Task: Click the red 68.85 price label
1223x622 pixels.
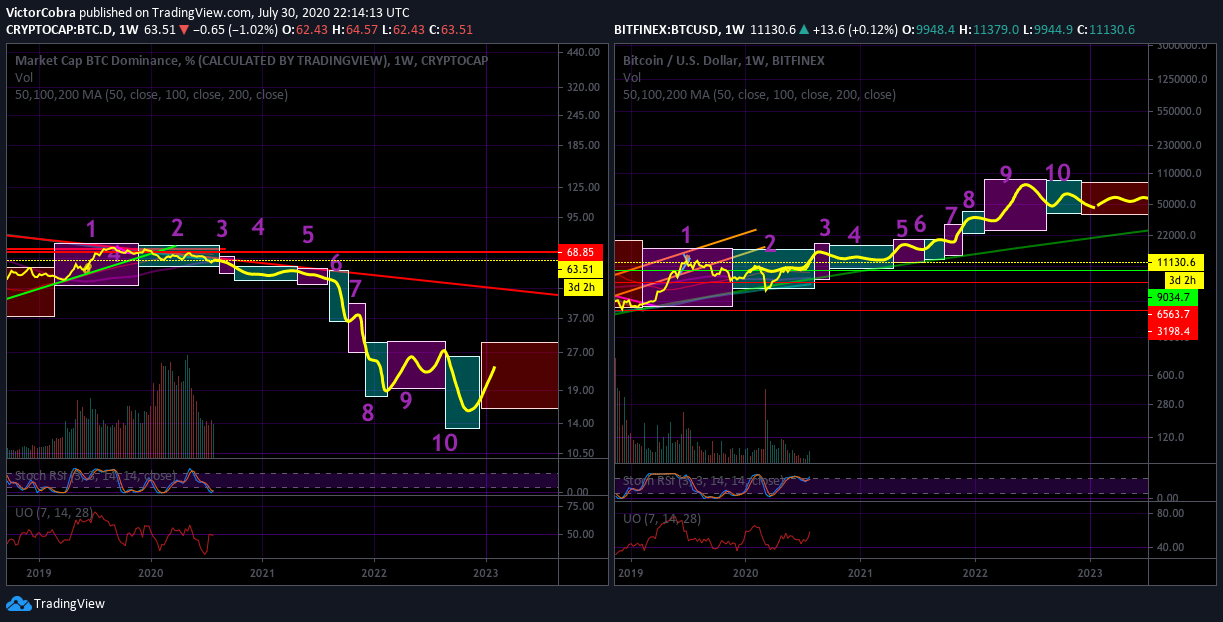Action: (581, 253)
